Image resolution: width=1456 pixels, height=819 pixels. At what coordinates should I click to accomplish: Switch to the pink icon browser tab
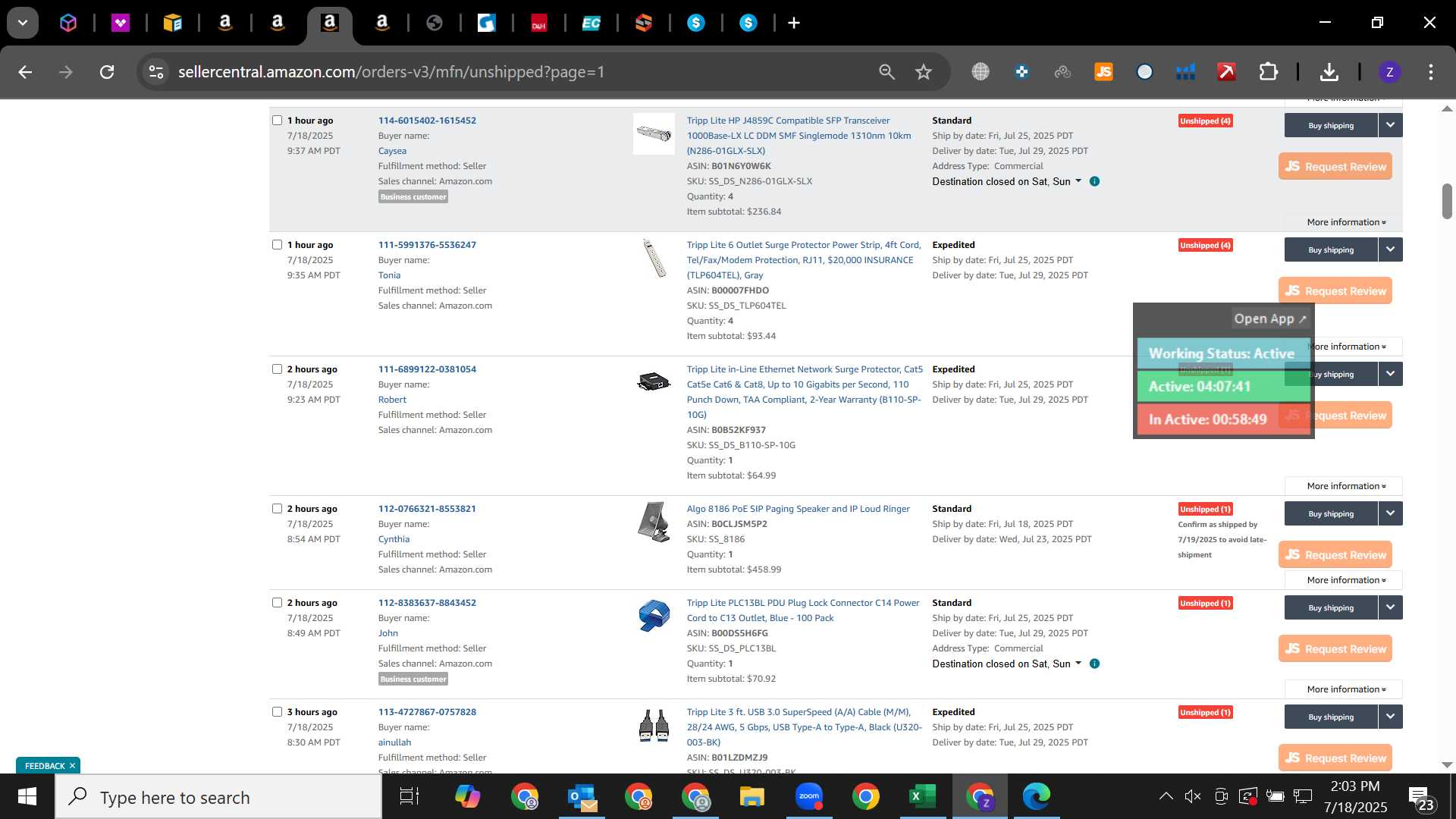[121, 23]
